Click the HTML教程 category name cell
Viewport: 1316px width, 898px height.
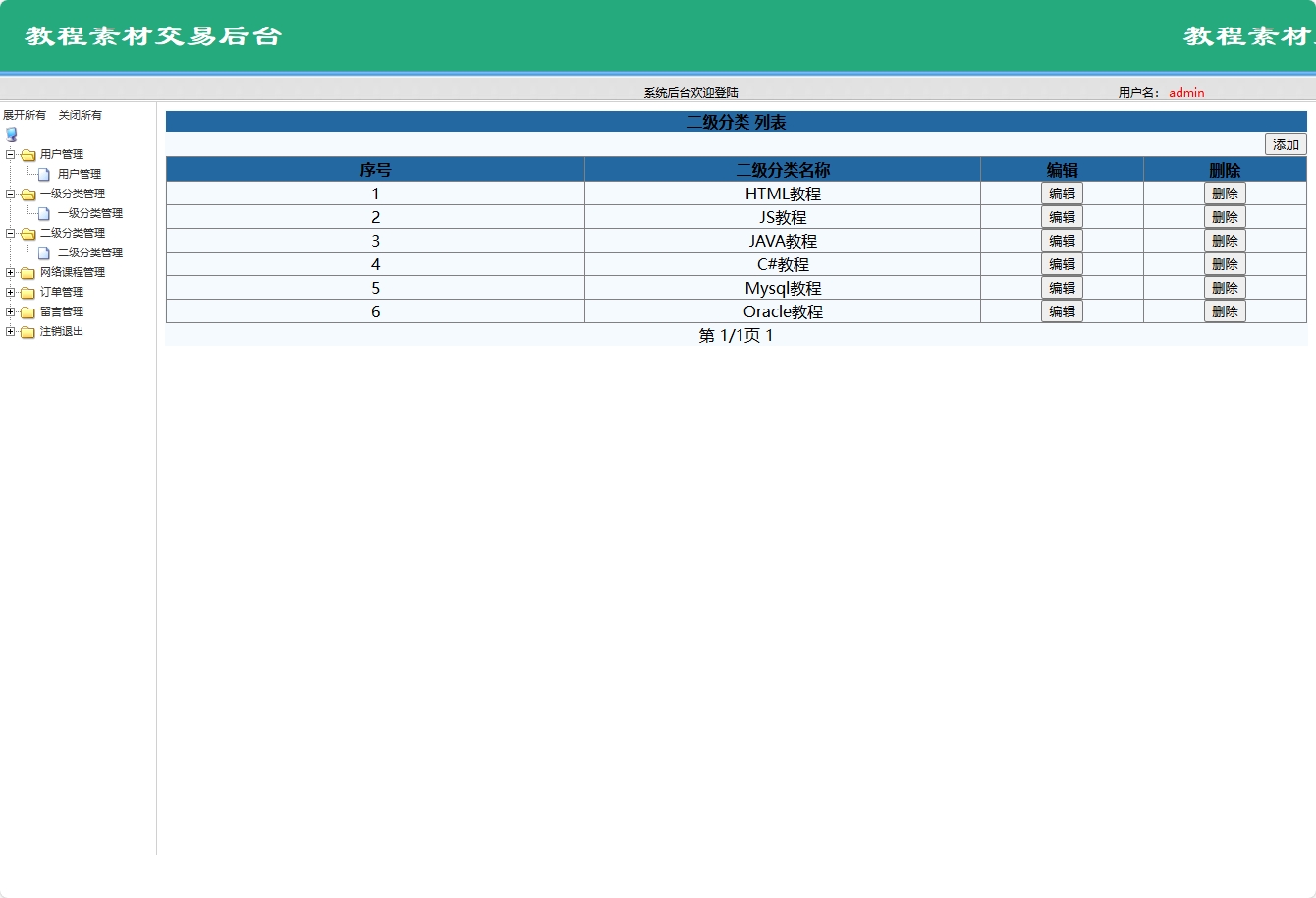(783, 194)
